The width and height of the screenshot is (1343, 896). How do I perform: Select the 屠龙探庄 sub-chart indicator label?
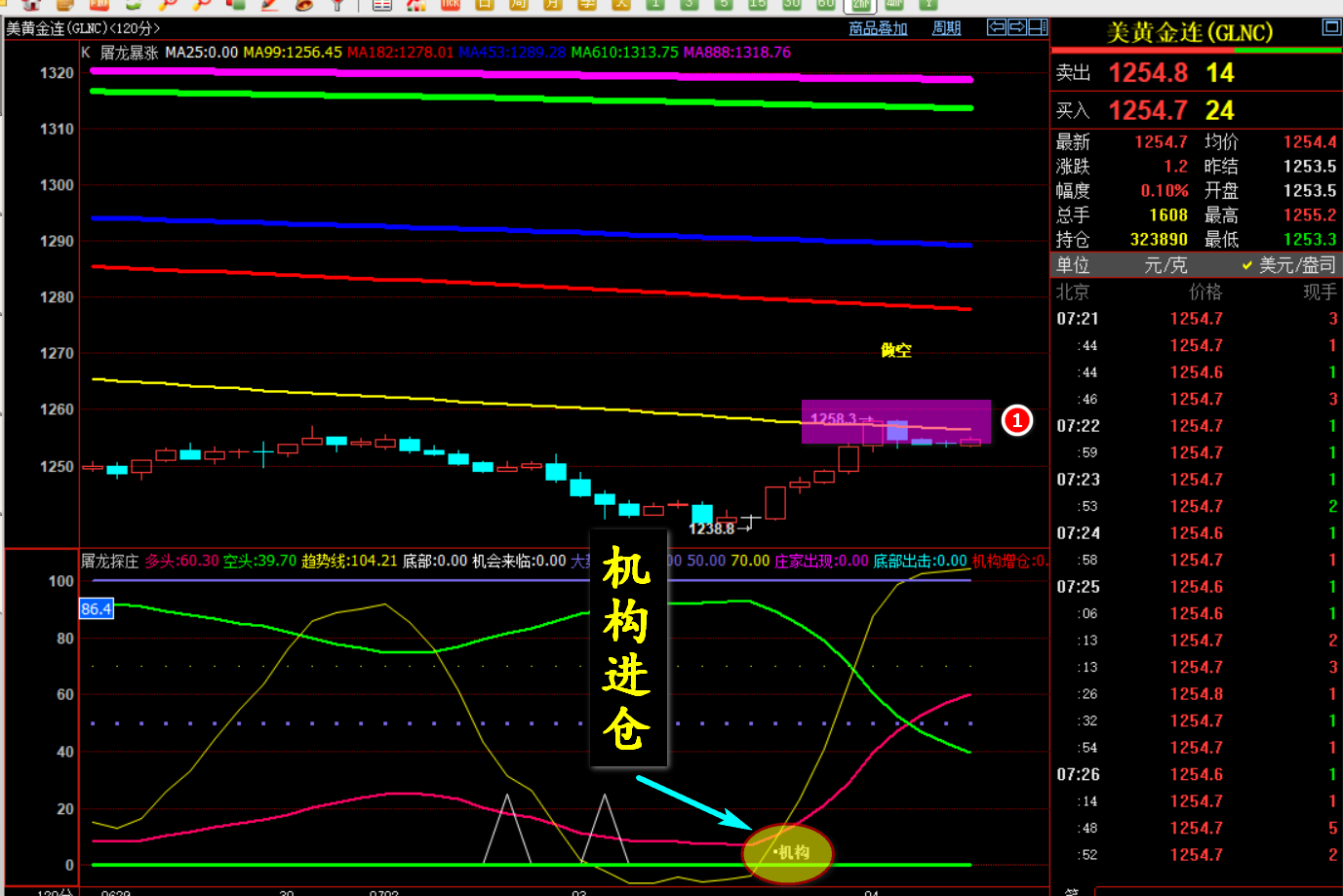pos(110,561)
